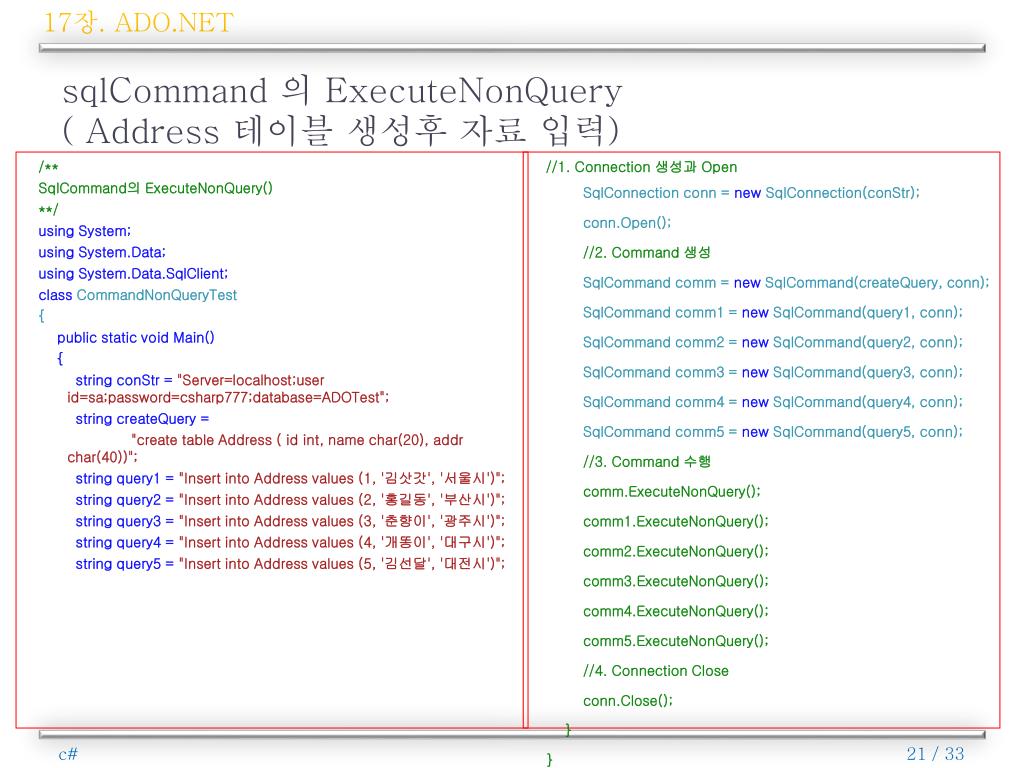Click the 'id=sa;password=csharp777;database=ADOTest' string

coord(228,398)
